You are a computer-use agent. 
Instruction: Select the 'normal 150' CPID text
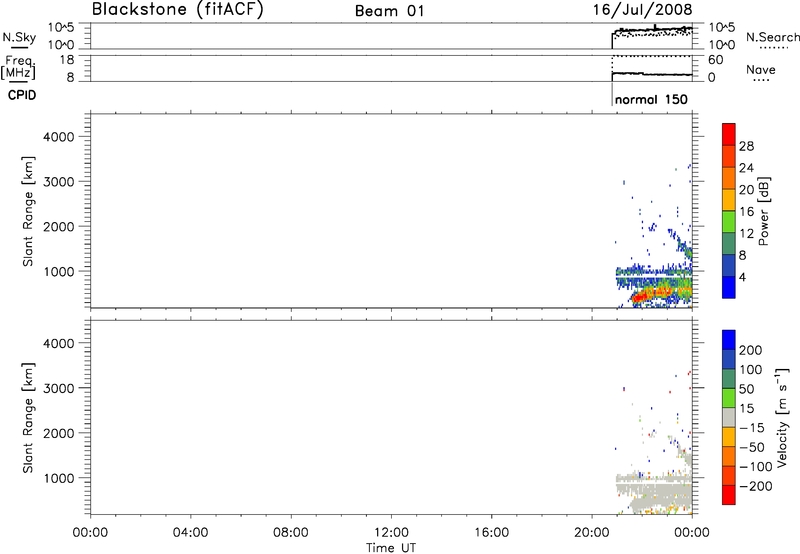652,99
